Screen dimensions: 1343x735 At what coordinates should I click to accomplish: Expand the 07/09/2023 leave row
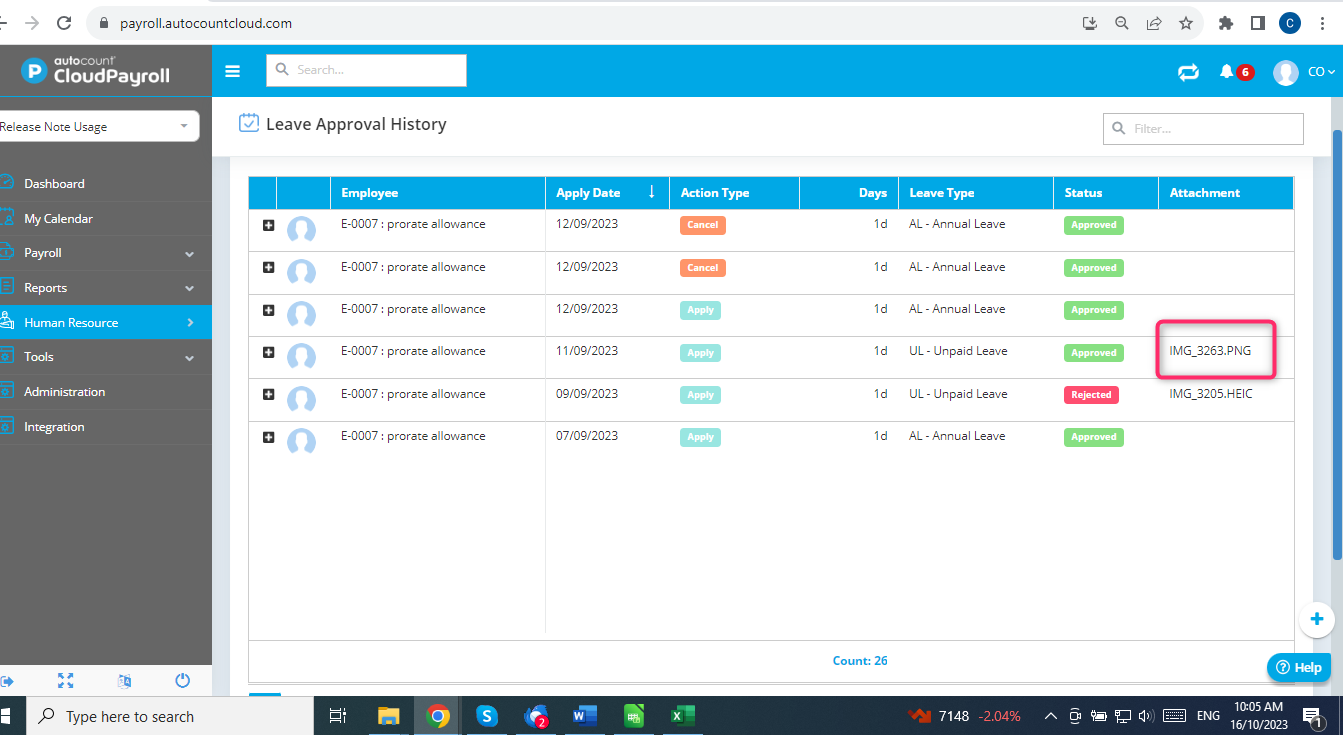268,437
